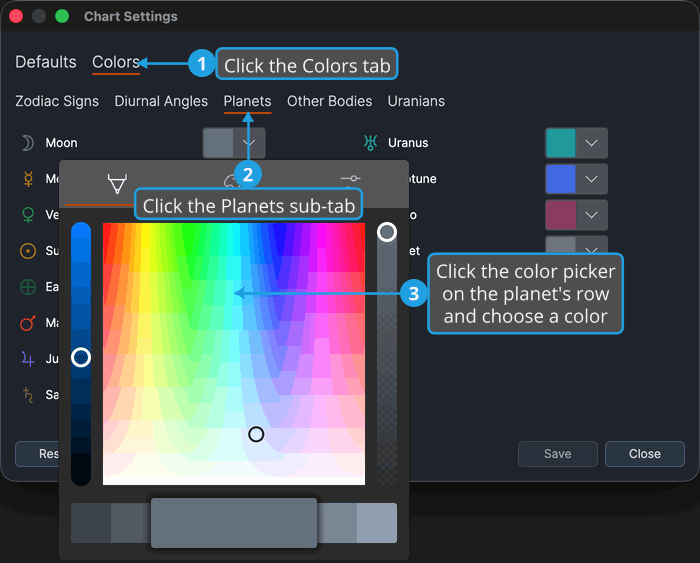Image resolution: width=700 pixels, height=563 pixels.
Task: Open the sliders tab in color picker
Action: pos(350,179)
